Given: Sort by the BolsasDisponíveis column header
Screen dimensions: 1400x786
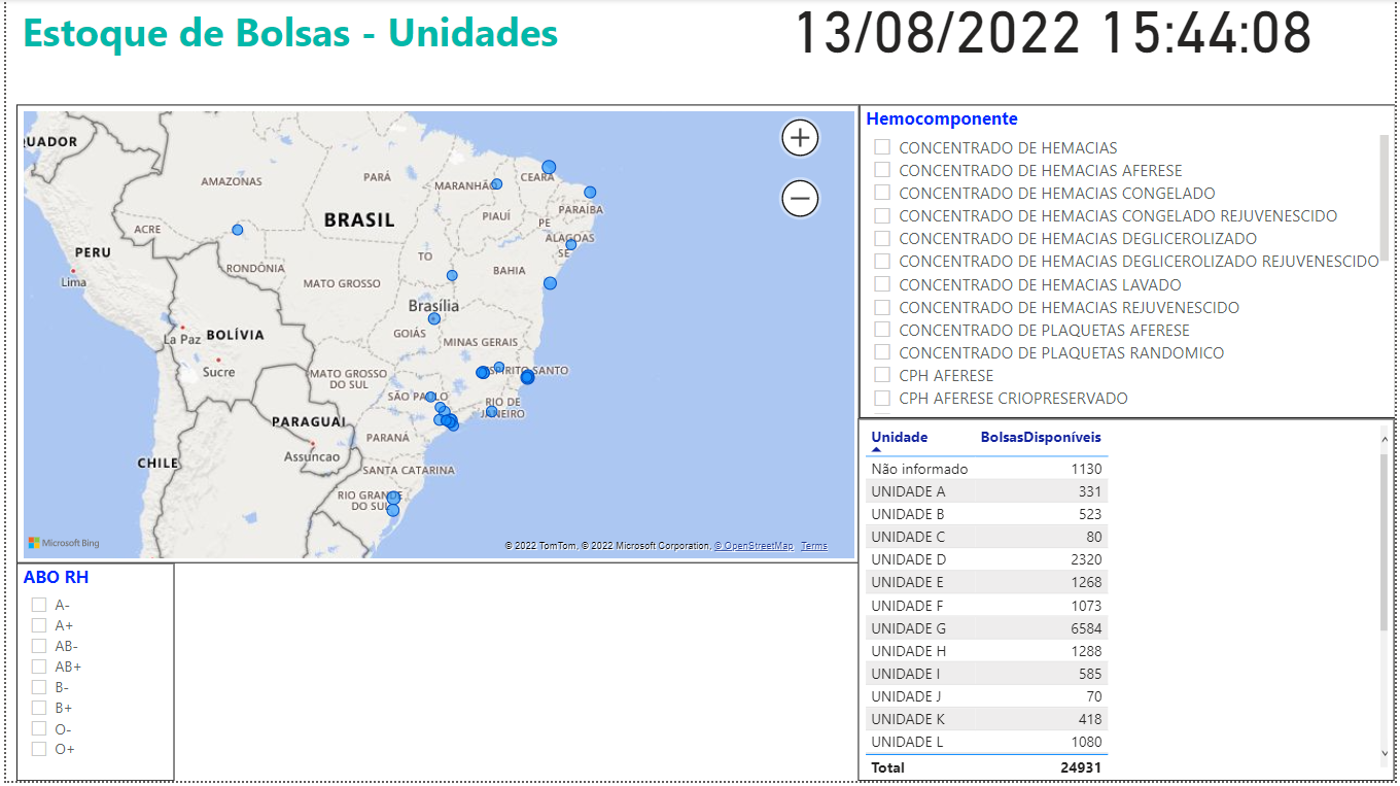Looking at the screenshot, I should click(1040, 437).
